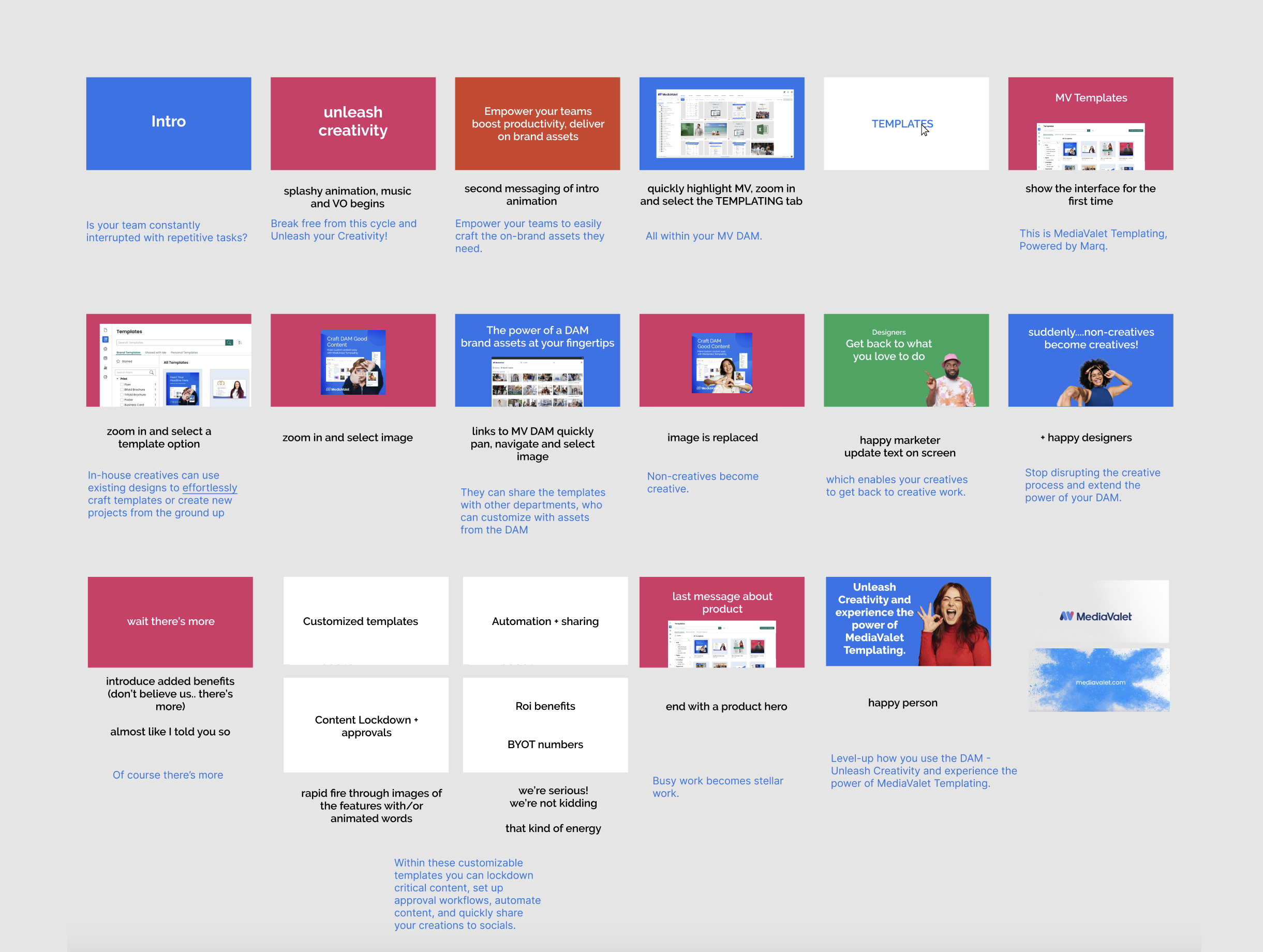Switch to the Shared with Me tab

[x=156, y=353]
